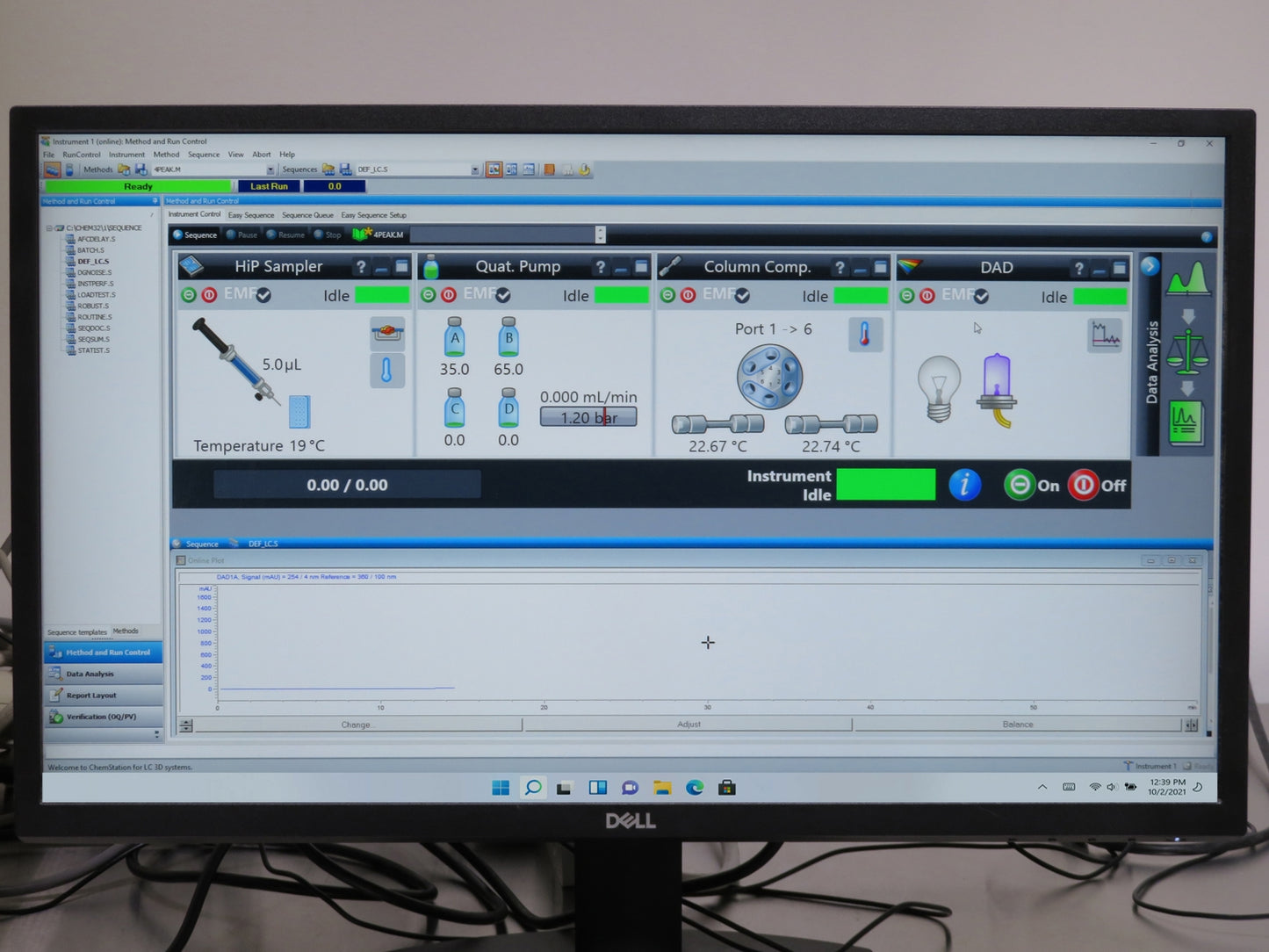The height and width of the screenshot is (952, 1269).
Task: Switch HiP Sampler on with green button
Action: coord(188,295)
